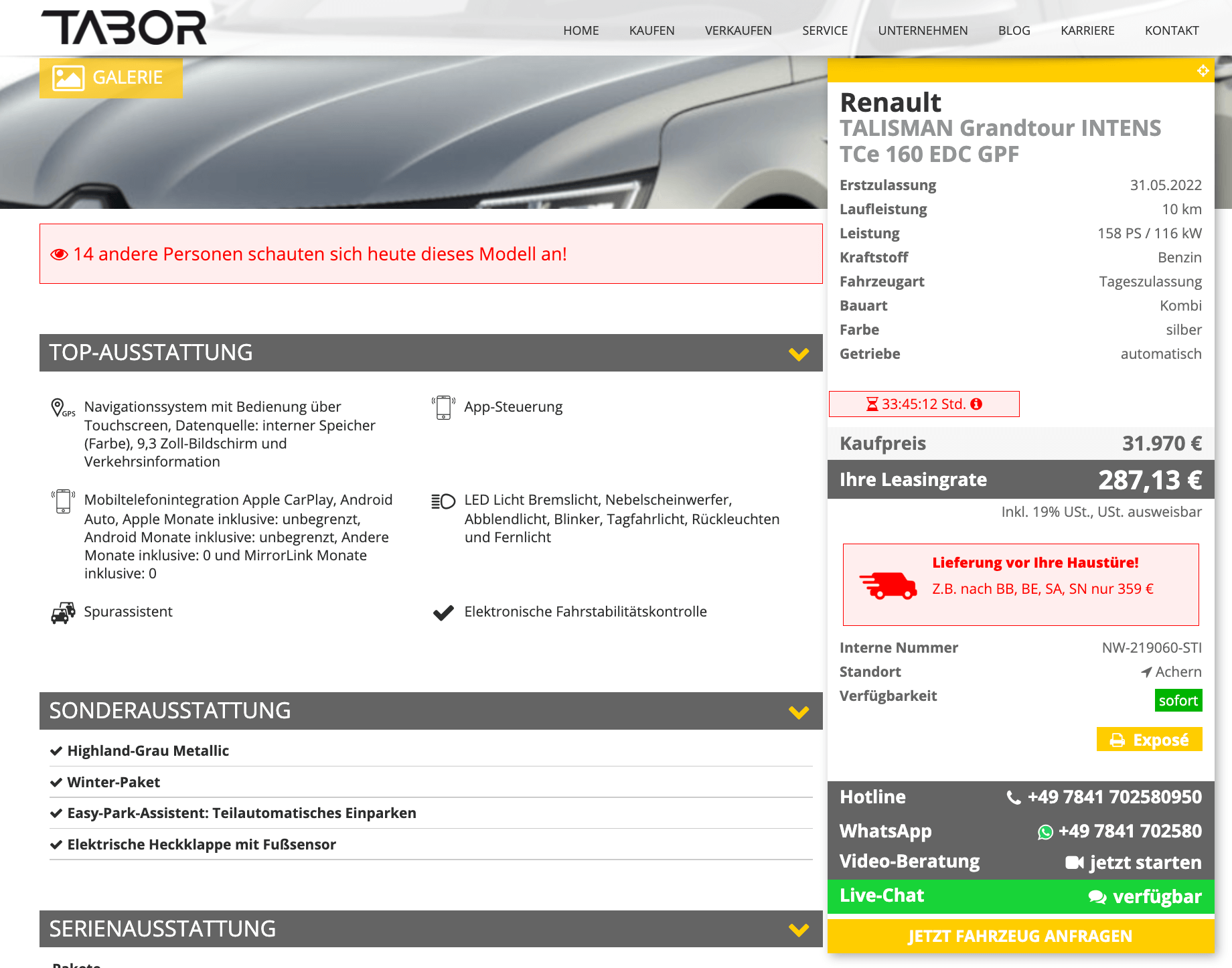1232x968 pixels.
Task: Open the UNTERNEHMEN menu
Action: pyautogui.click(x=923, y=31)
